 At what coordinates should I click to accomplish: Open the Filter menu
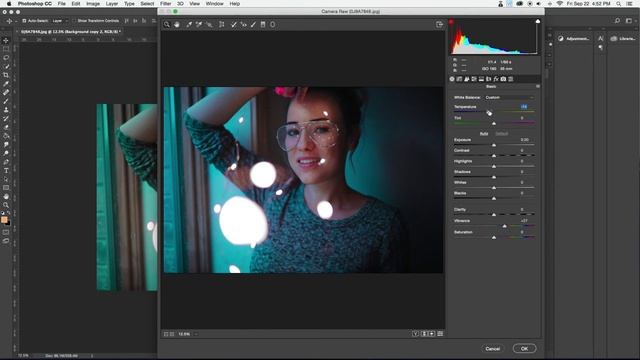165,4
